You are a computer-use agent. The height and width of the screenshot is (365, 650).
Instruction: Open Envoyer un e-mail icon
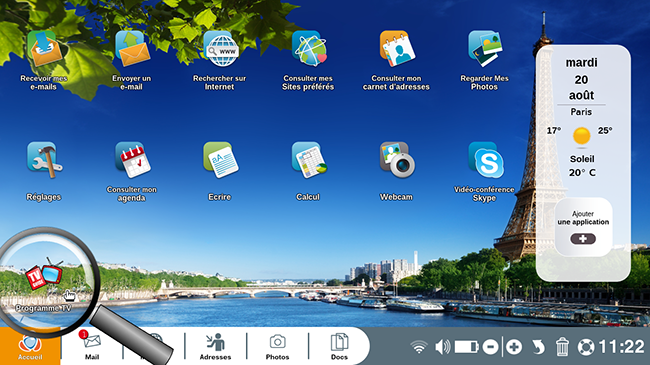[132, 49]
